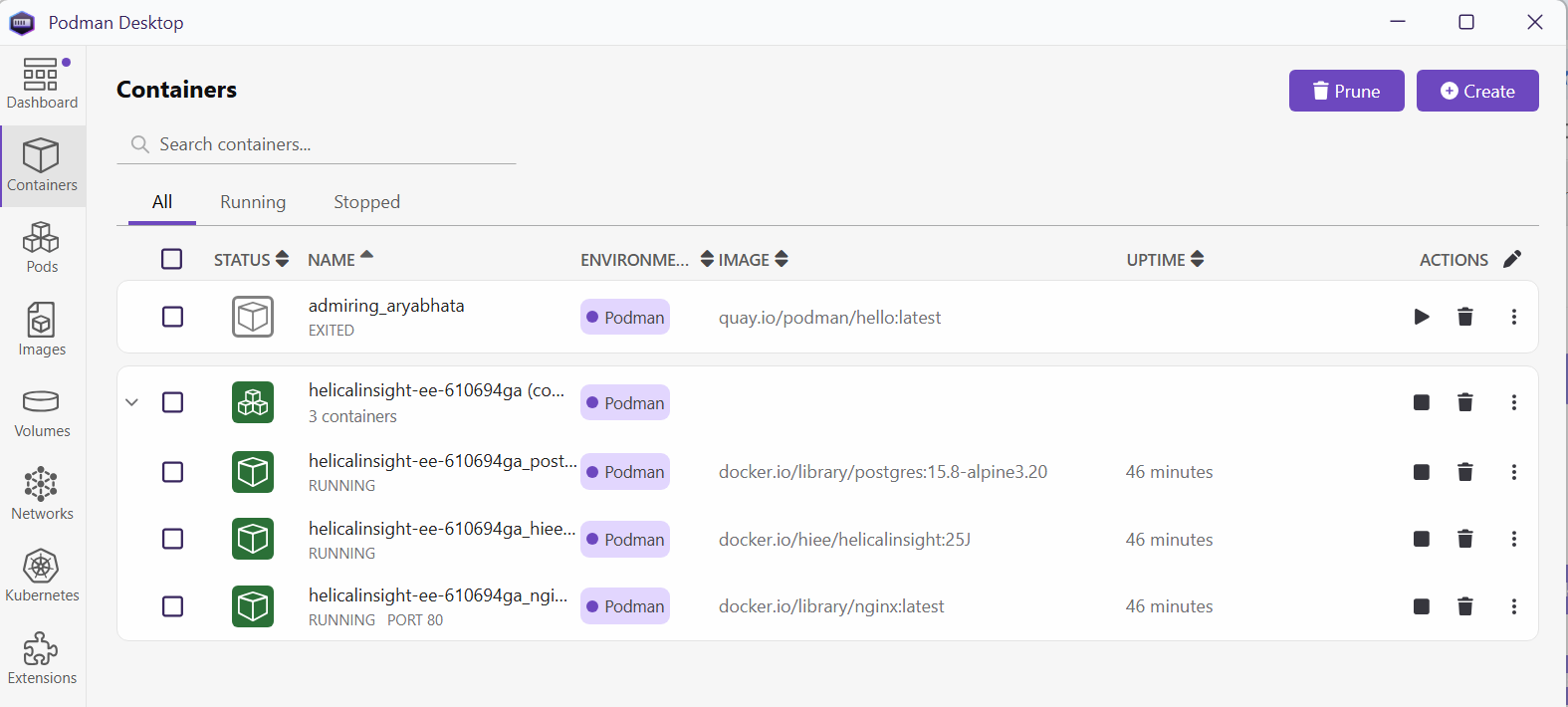Viewport: 1568px width, 707px height.
Task: Open the Extensions page
Action: tap(42, 659)
